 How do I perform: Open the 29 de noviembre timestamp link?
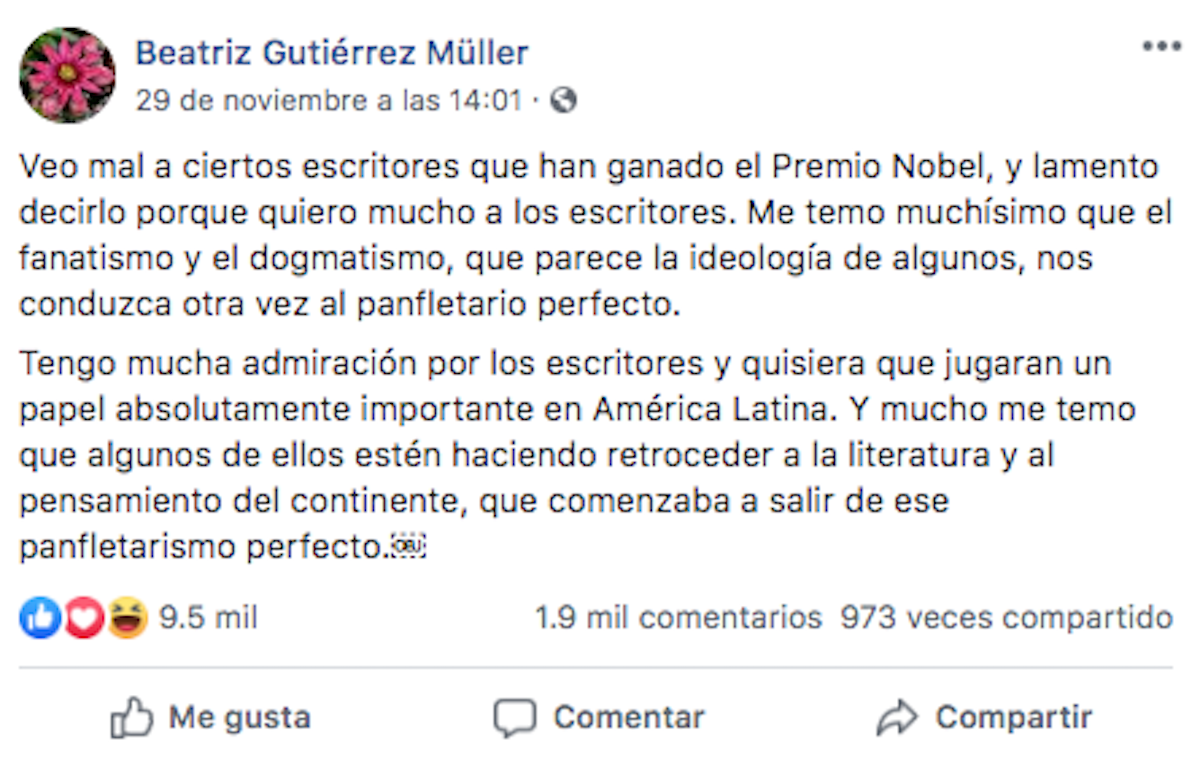click(329, 101)
